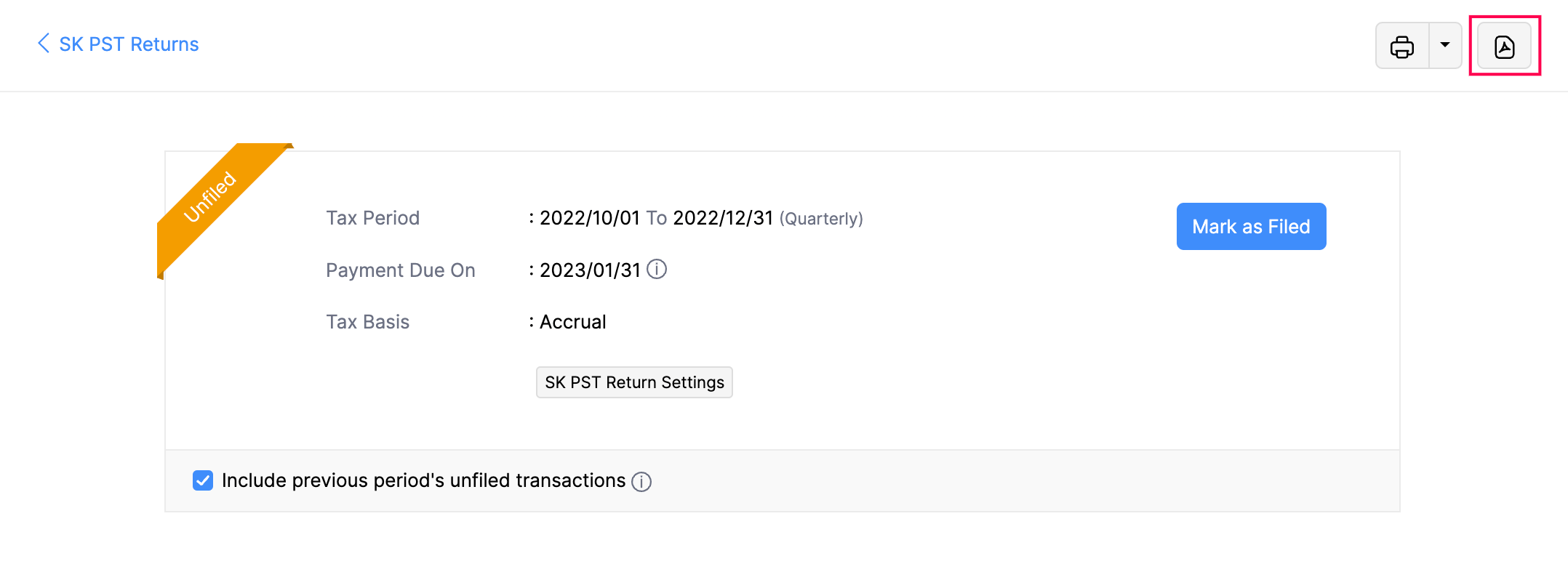Open the info tooltip beside Payment Due On date
This screenshot has width=1568, height=564.
pyautogui.click(x=658, y=270)
